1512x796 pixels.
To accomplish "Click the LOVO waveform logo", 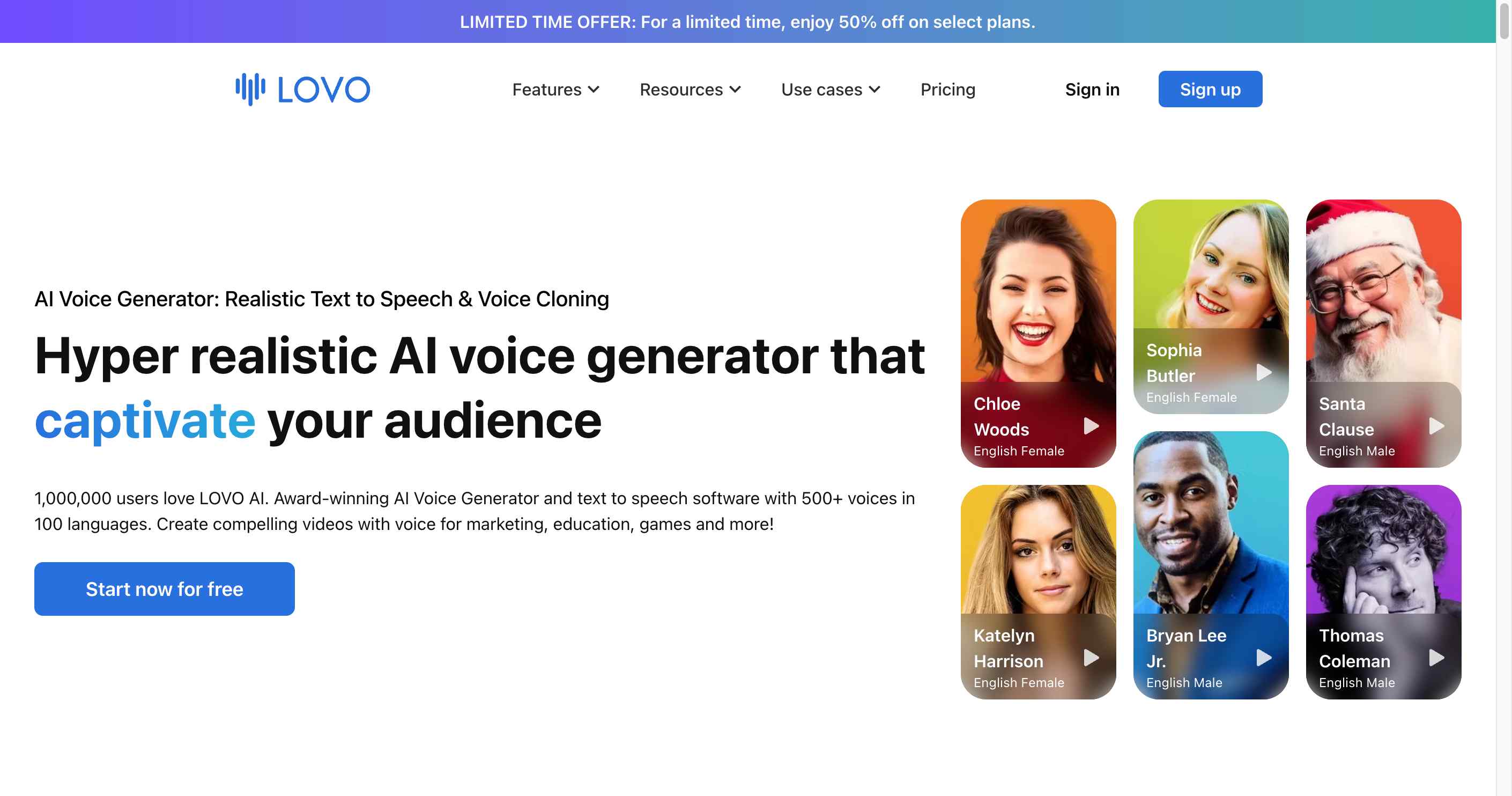I will coord(250,89).
